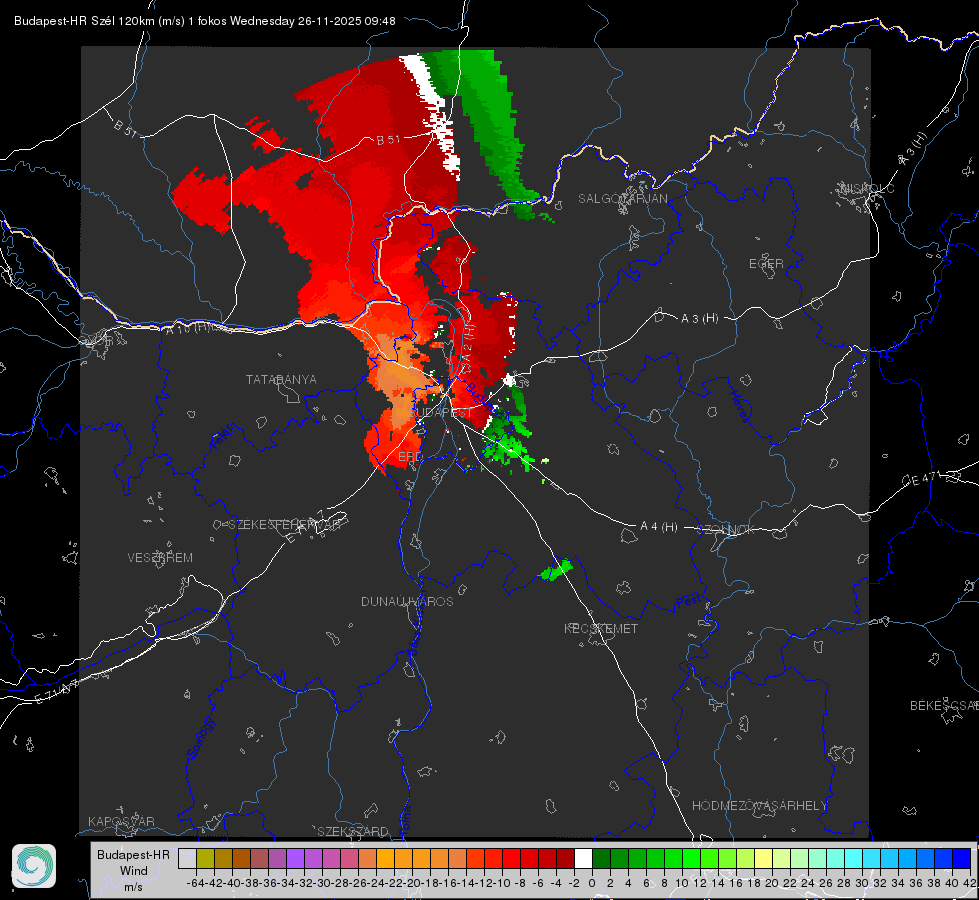Image resolution: width=979 pixels, height=900 pixels.
Task: Select the white swatch between -2 and 0
Action: (x=583, y=858)
